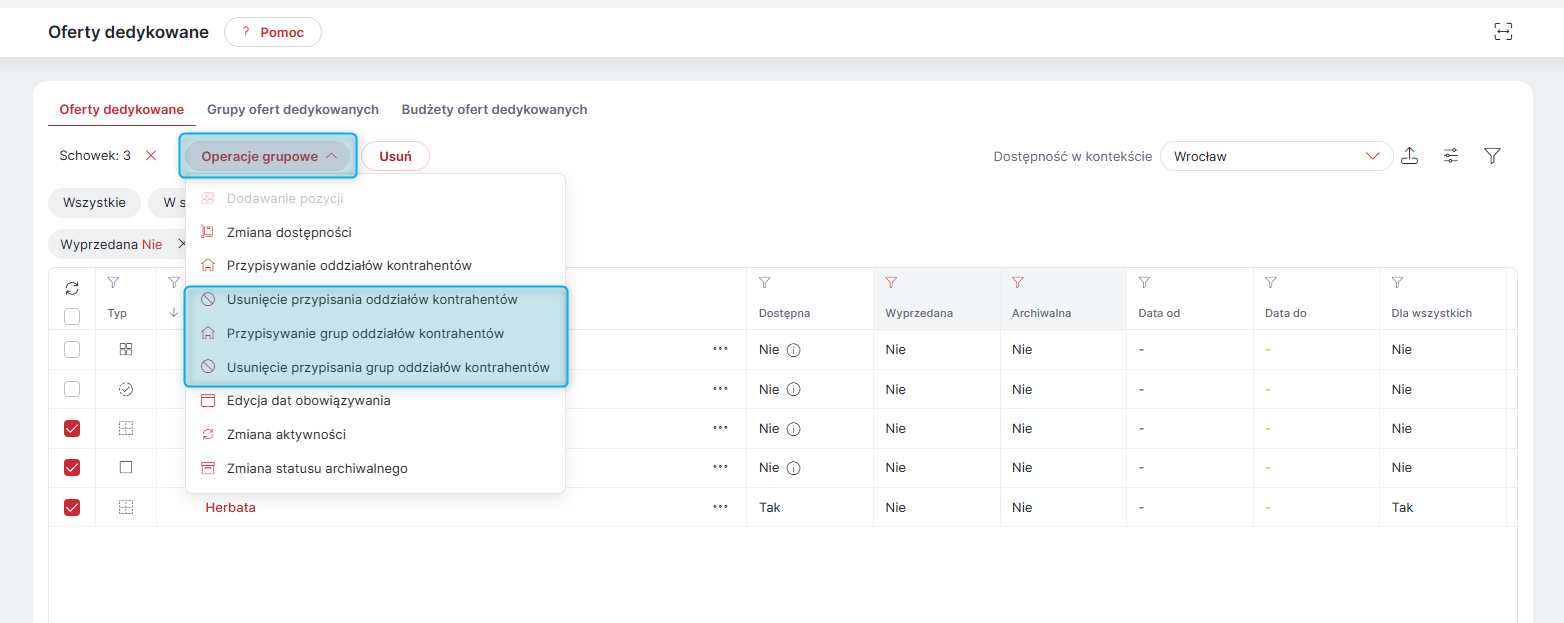Click the circle-check type icon in second row
1564x623 pixels.
click(x=126, y=389)
